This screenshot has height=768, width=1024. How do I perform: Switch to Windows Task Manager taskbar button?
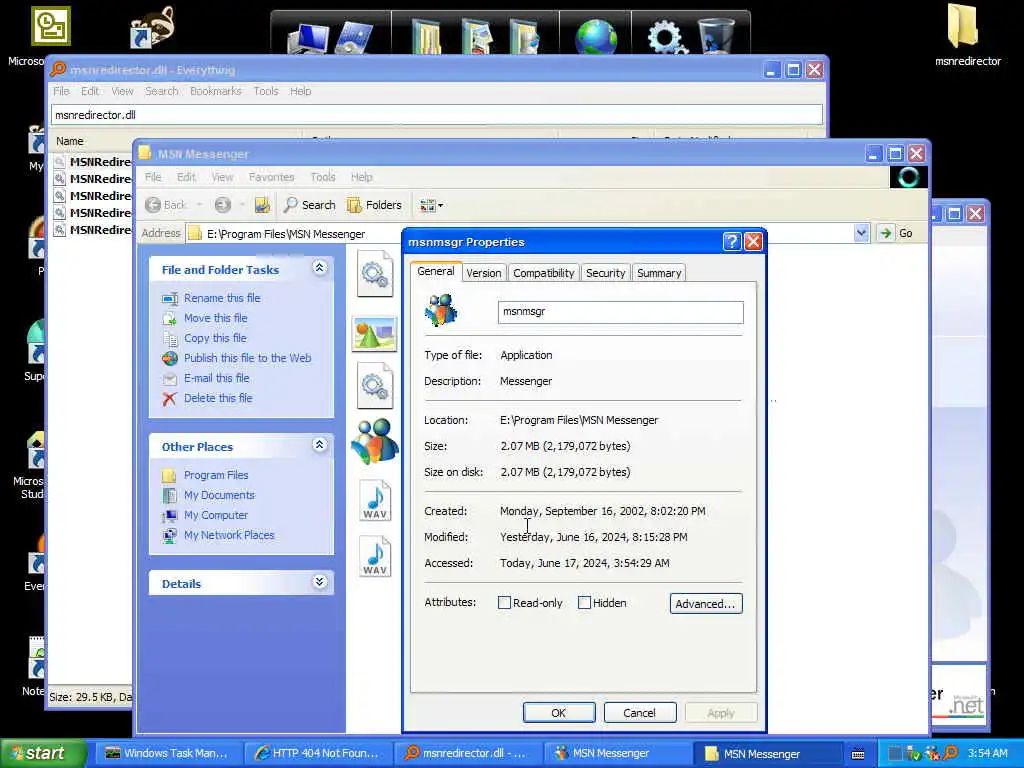[168, 754]
